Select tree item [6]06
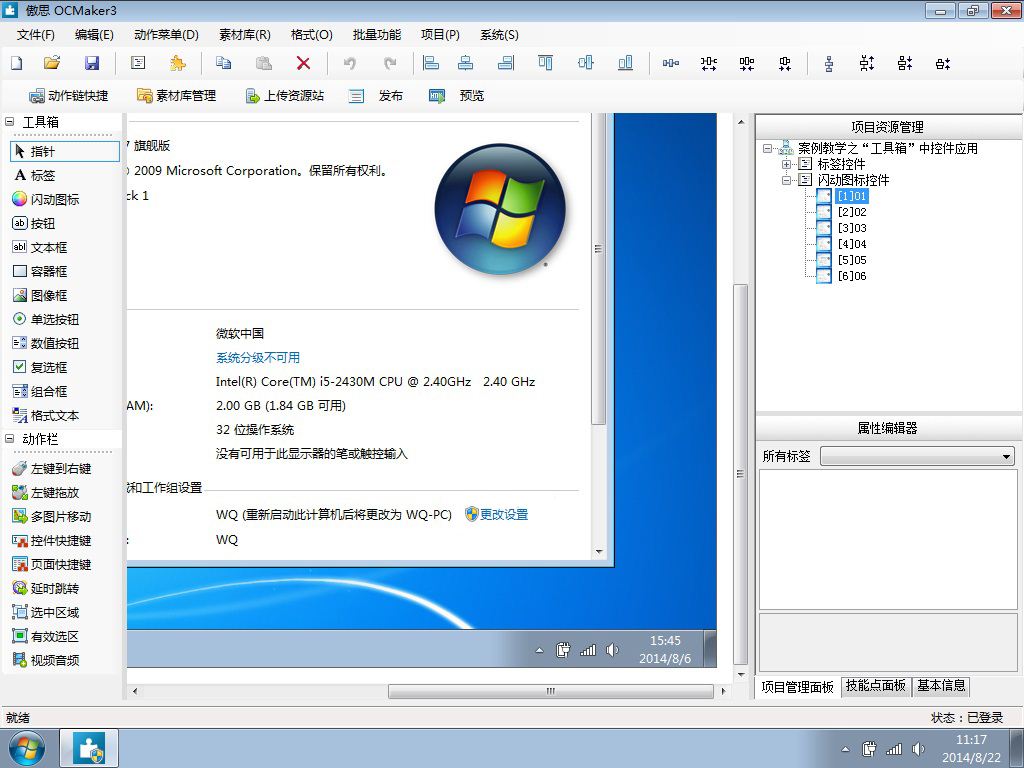Viewport: 1024px width, 768px height. pos(852,276)
